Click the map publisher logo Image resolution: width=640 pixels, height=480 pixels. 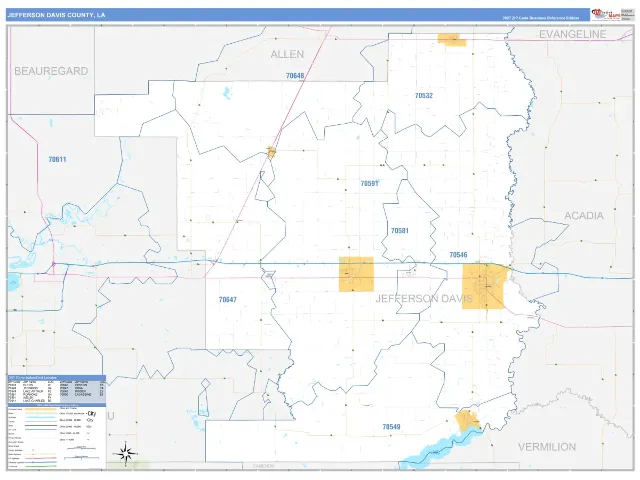pos(606,14)
